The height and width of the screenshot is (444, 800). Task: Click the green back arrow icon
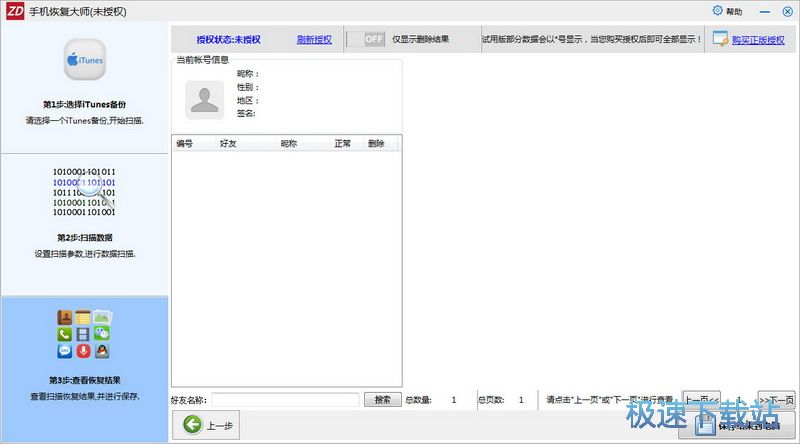[193, 425]
